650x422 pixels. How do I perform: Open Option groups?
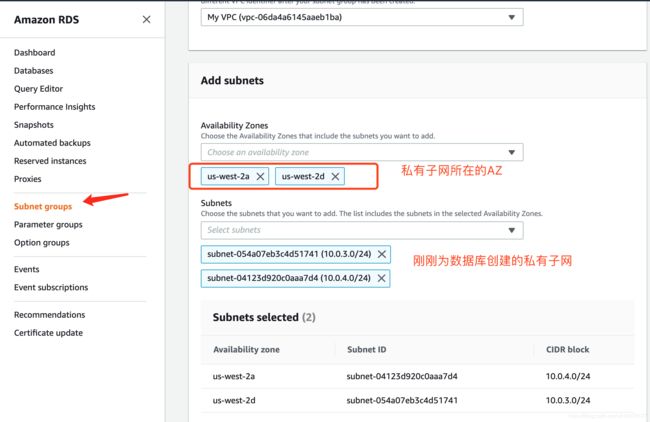coord(42,243)
